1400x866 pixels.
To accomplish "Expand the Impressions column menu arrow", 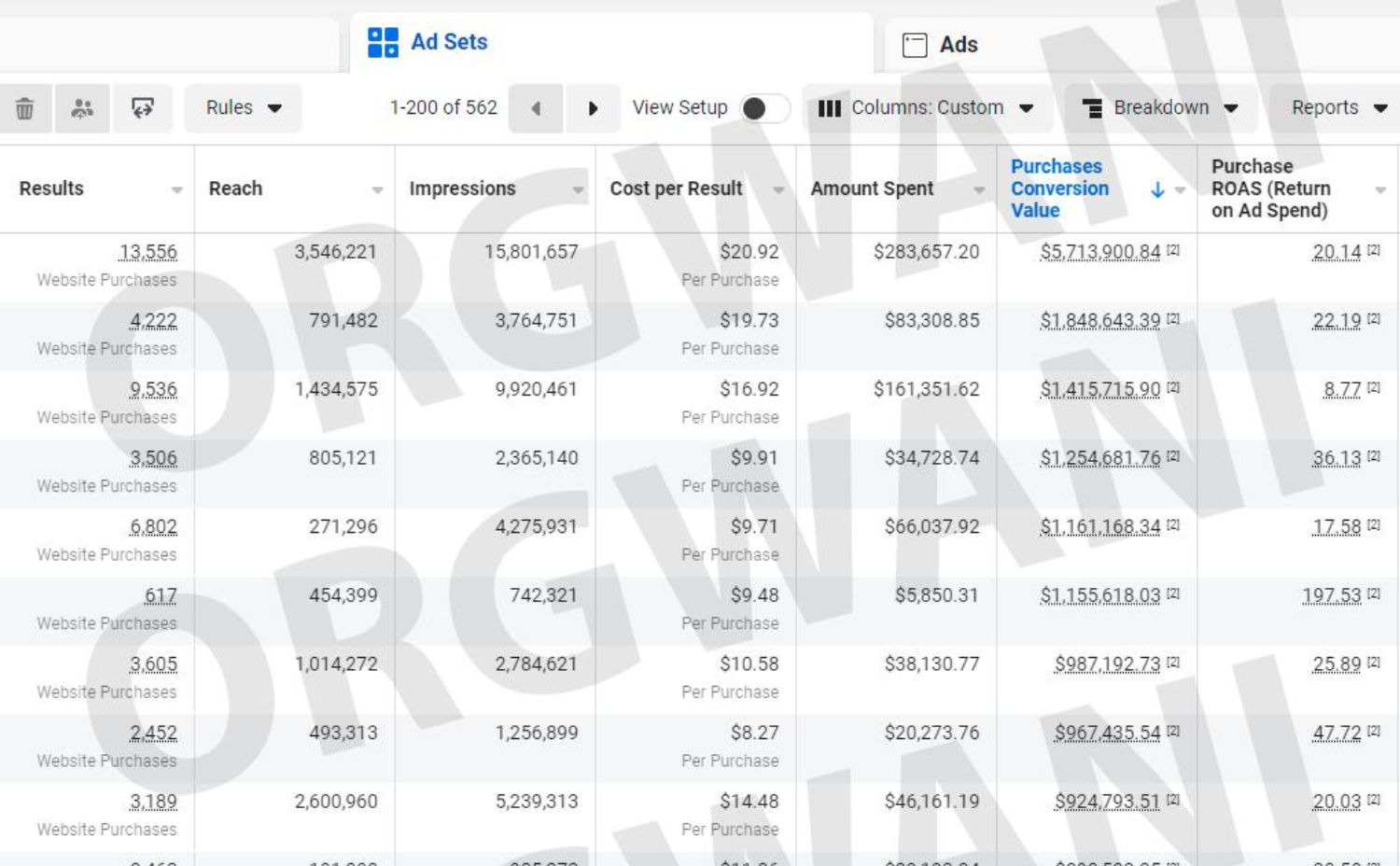I will pyautogui.click(x=578, y=189).
